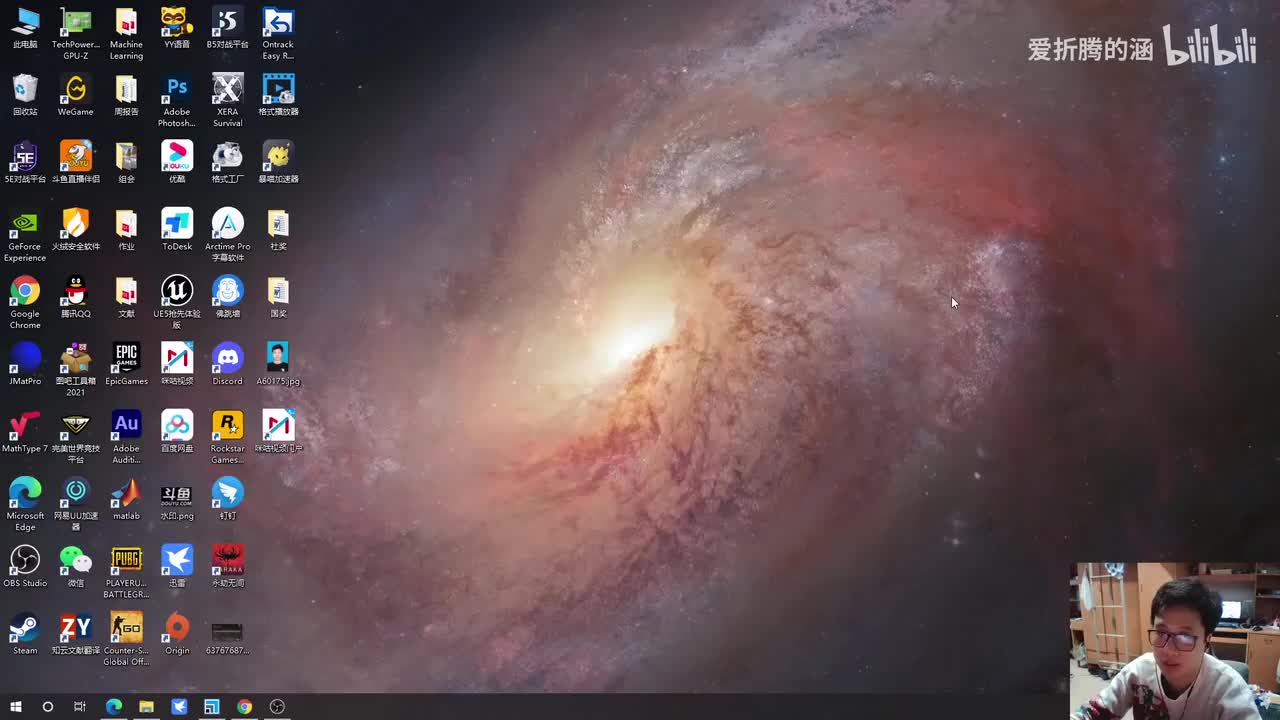
Task: Select the Microsoft Edge desktop shortcut
Action: click(x=25, y=505)
